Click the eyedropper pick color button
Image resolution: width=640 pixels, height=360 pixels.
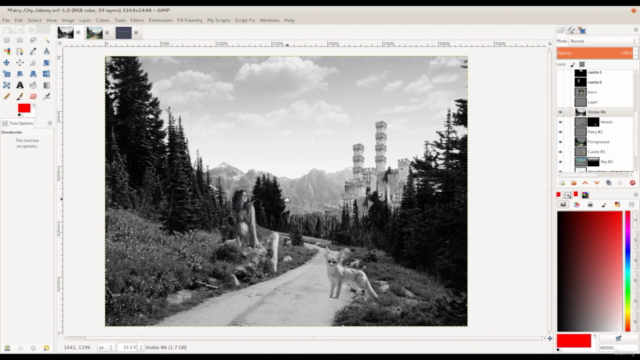pos(618,338)
